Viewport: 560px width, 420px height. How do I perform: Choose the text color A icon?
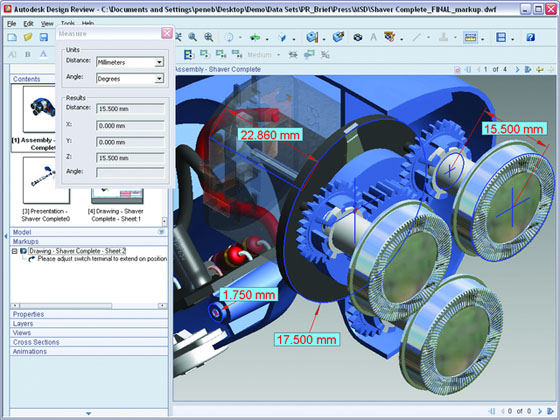coord(43,55)
